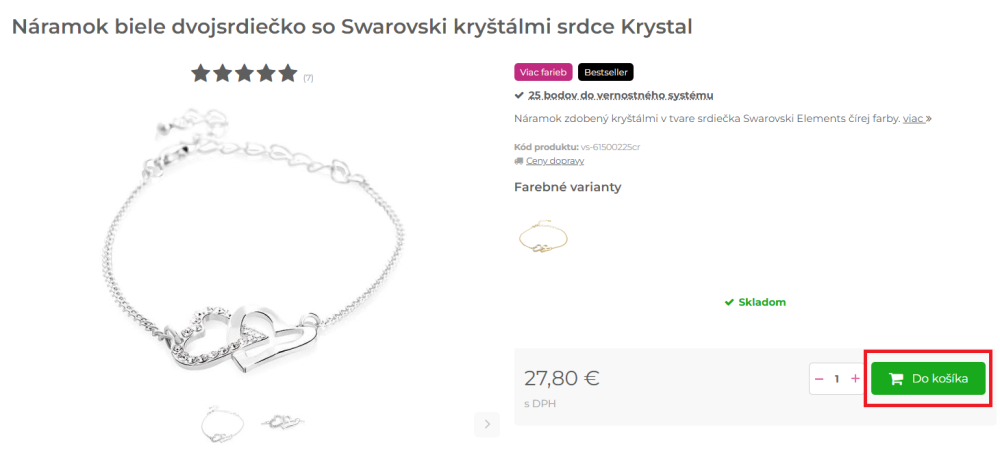Click the Viac farieb badge
Screen dimensions: 1000x449
tap(543, 72)
